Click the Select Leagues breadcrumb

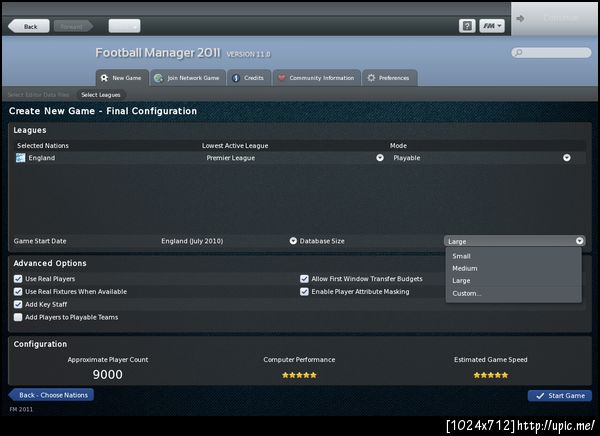coord(101,95)
